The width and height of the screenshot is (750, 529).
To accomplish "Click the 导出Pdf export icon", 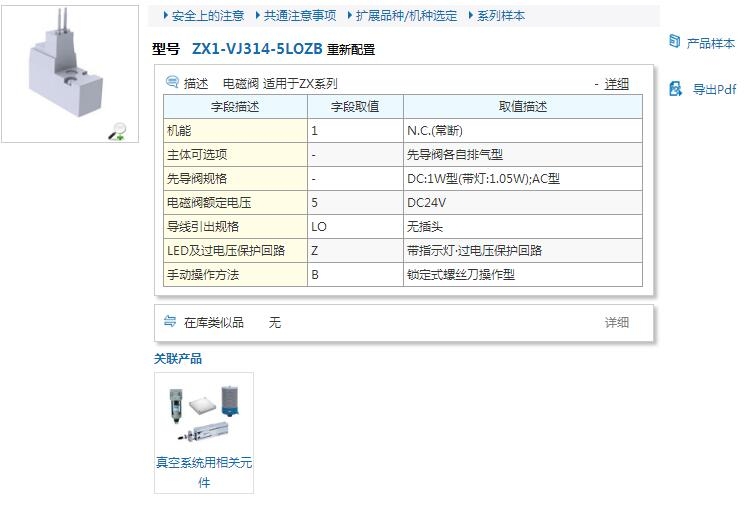I will point(675,88).
